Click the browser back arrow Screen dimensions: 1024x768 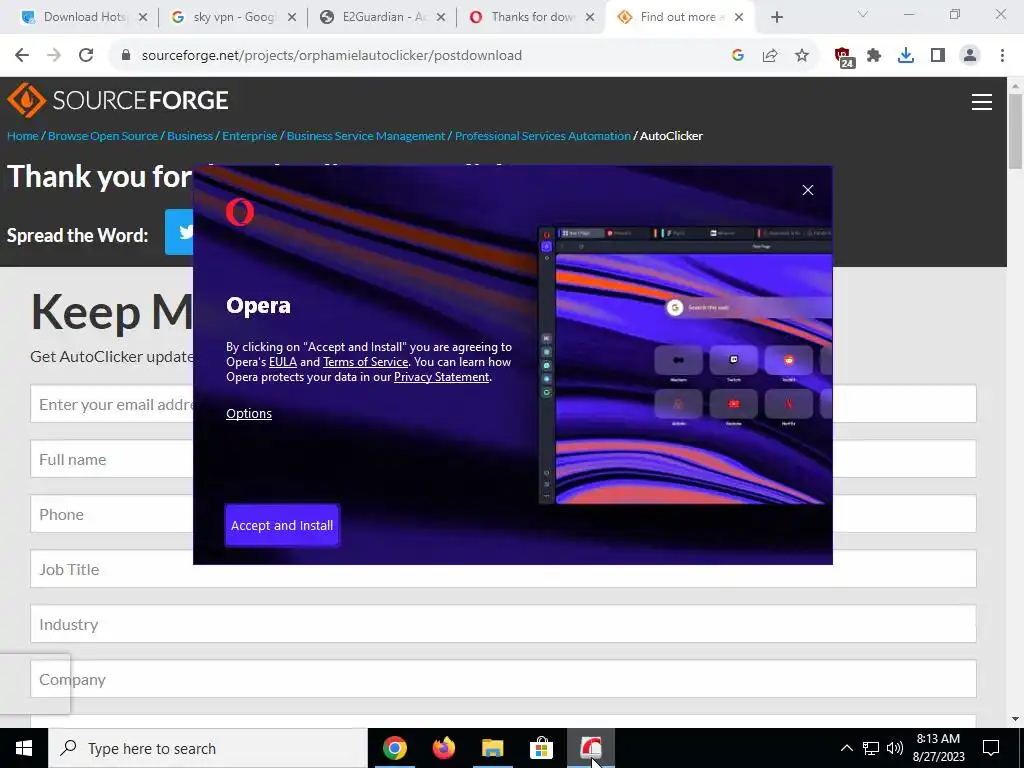pyautogui.click(x=22, y=56)
